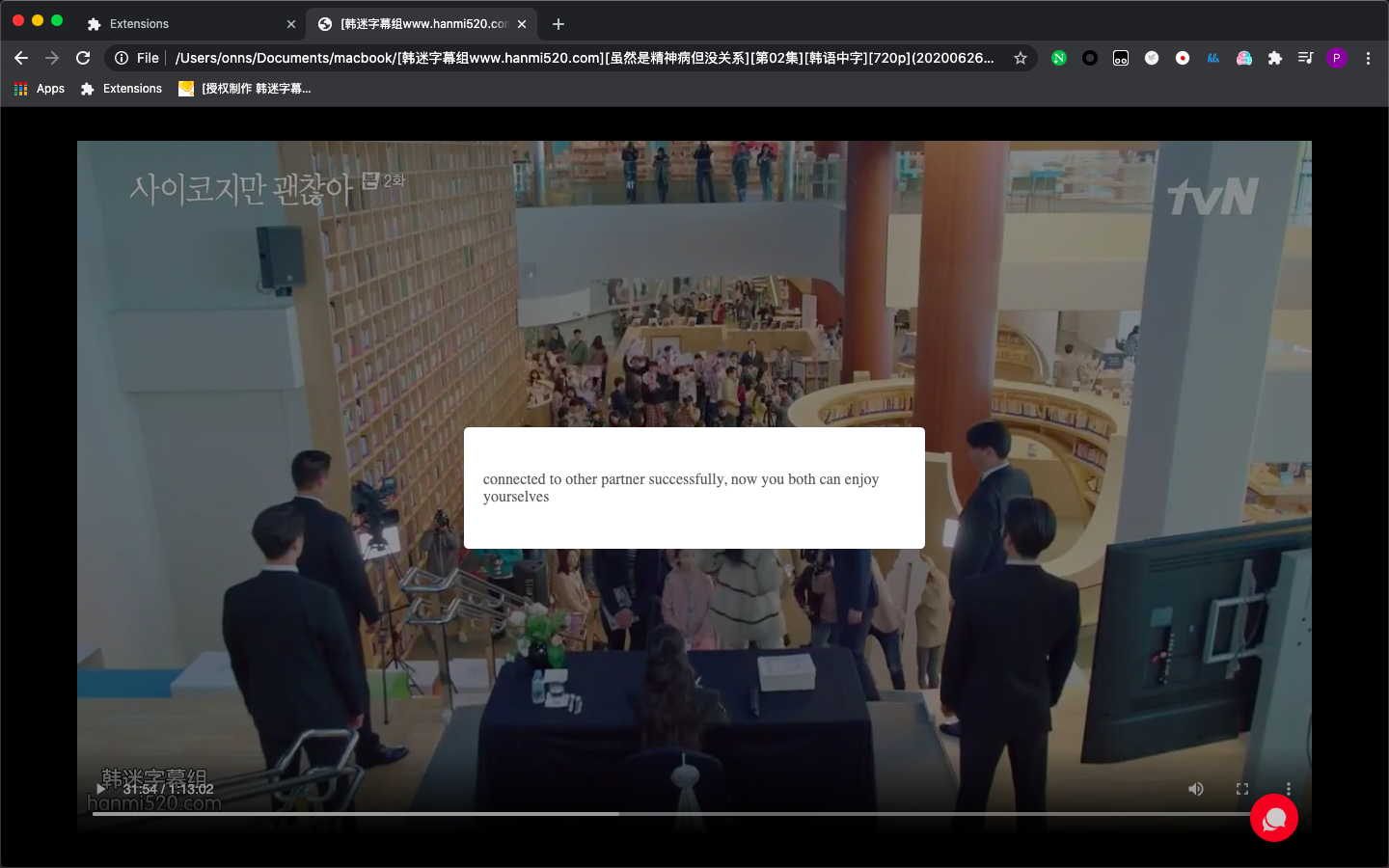Open the Extensions puzzle menu
This screenshot has height=868, width=1389.
(1275, 58)
